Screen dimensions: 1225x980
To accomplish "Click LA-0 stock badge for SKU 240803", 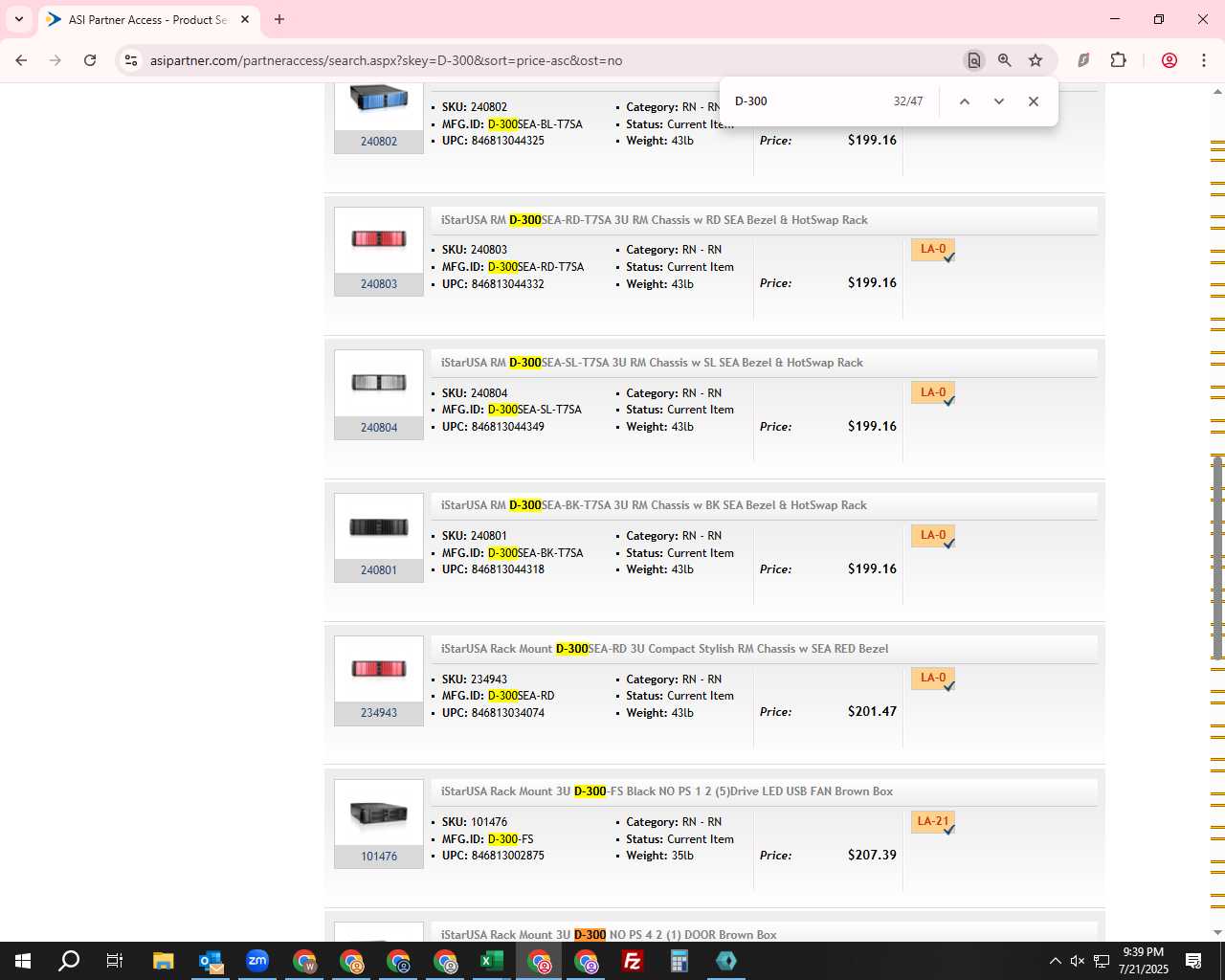I will pos(933,250).
